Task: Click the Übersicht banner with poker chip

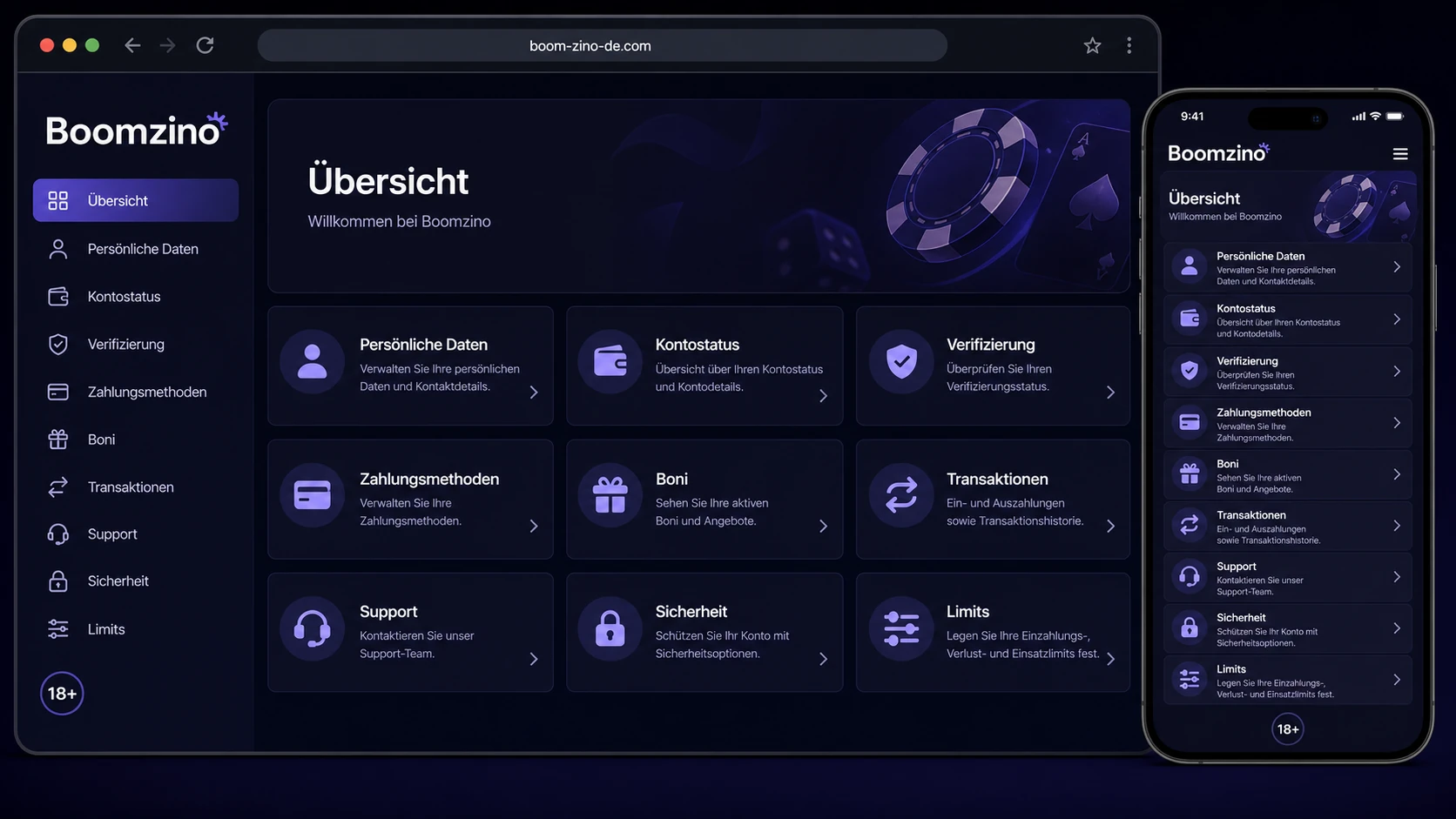Action: click(x=698, y=196)
